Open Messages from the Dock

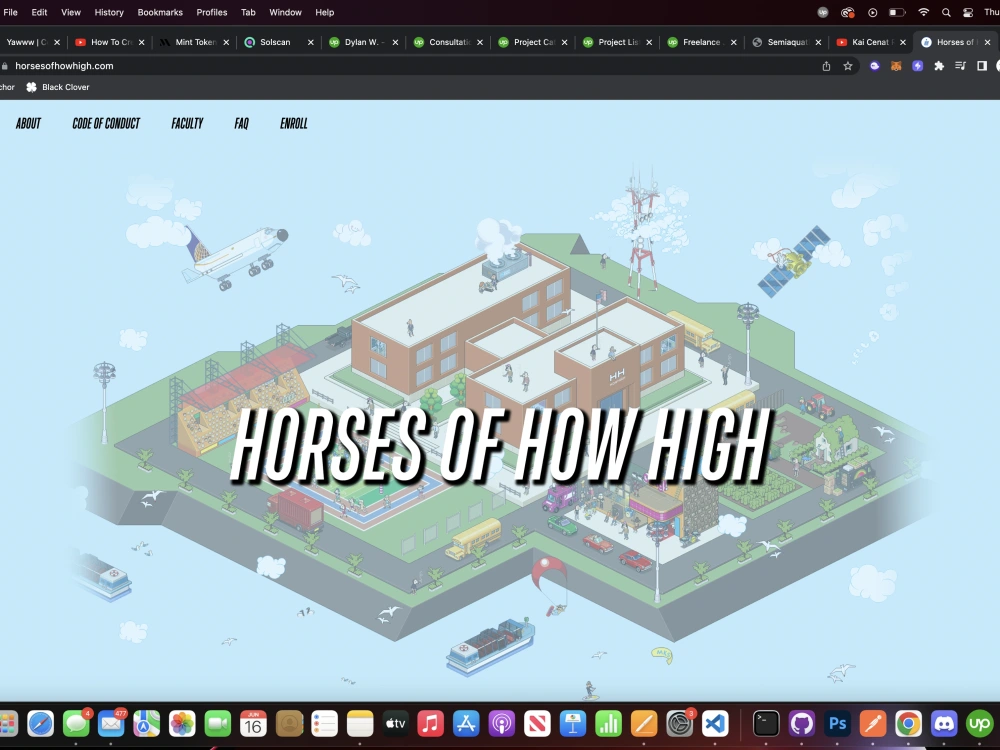tap(76, 724)
